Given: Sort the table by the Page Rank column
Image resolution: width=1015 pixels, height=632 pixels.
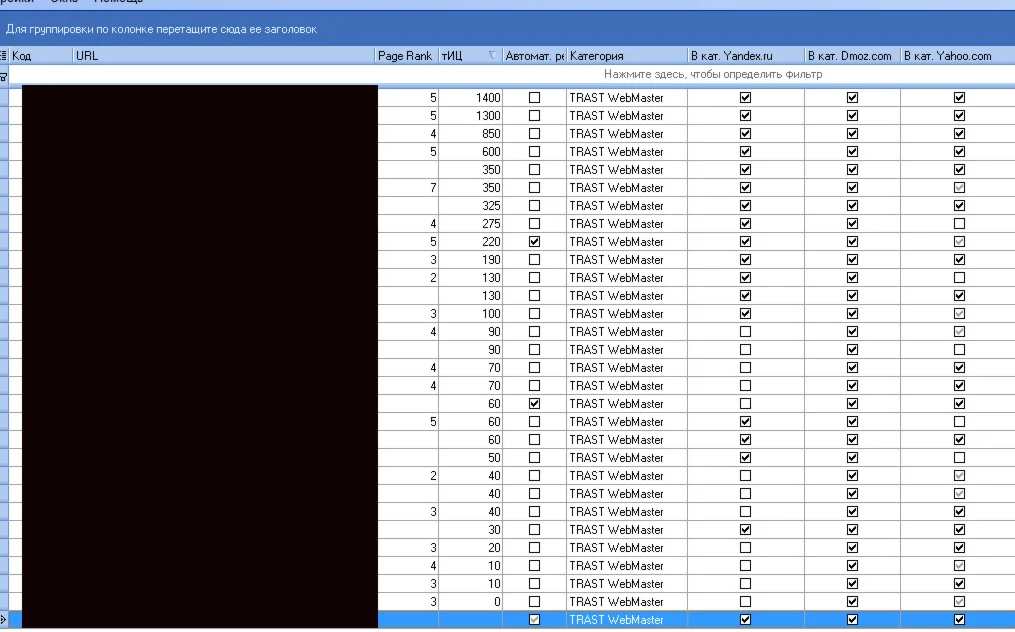Looking at the screenshot, I should (404, 56).
